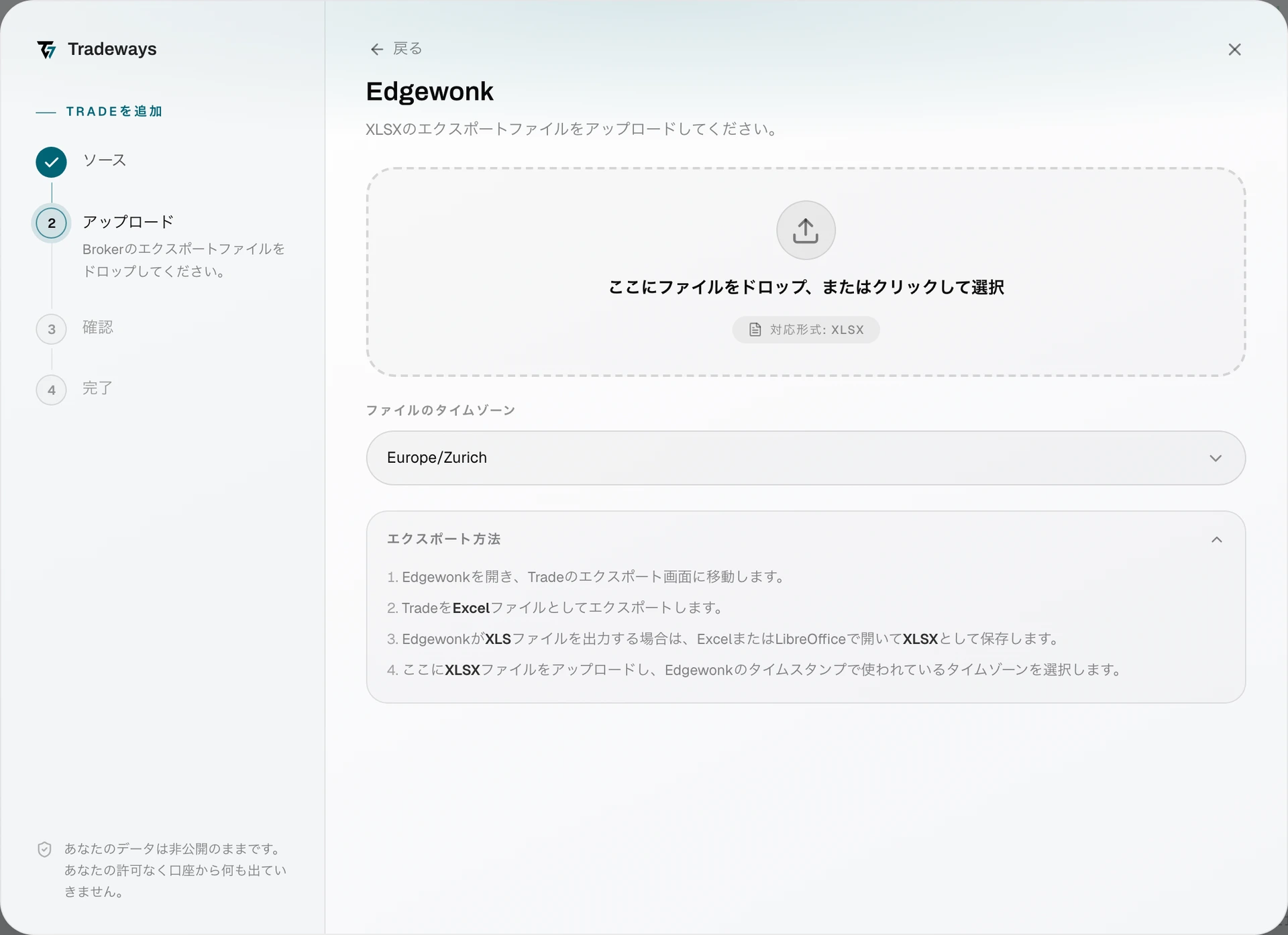Select step 2 circle for アップロード
The height and width of the screenshot is (935, 1288).
(x=51, y=223)
